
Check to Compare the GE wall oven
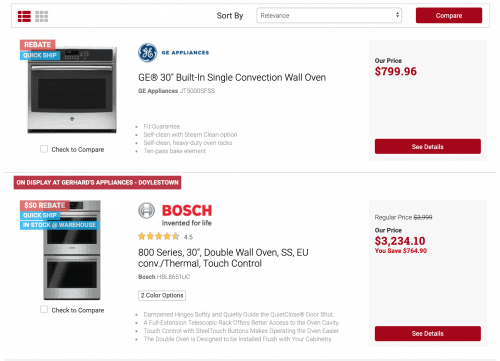click(44, 149)
